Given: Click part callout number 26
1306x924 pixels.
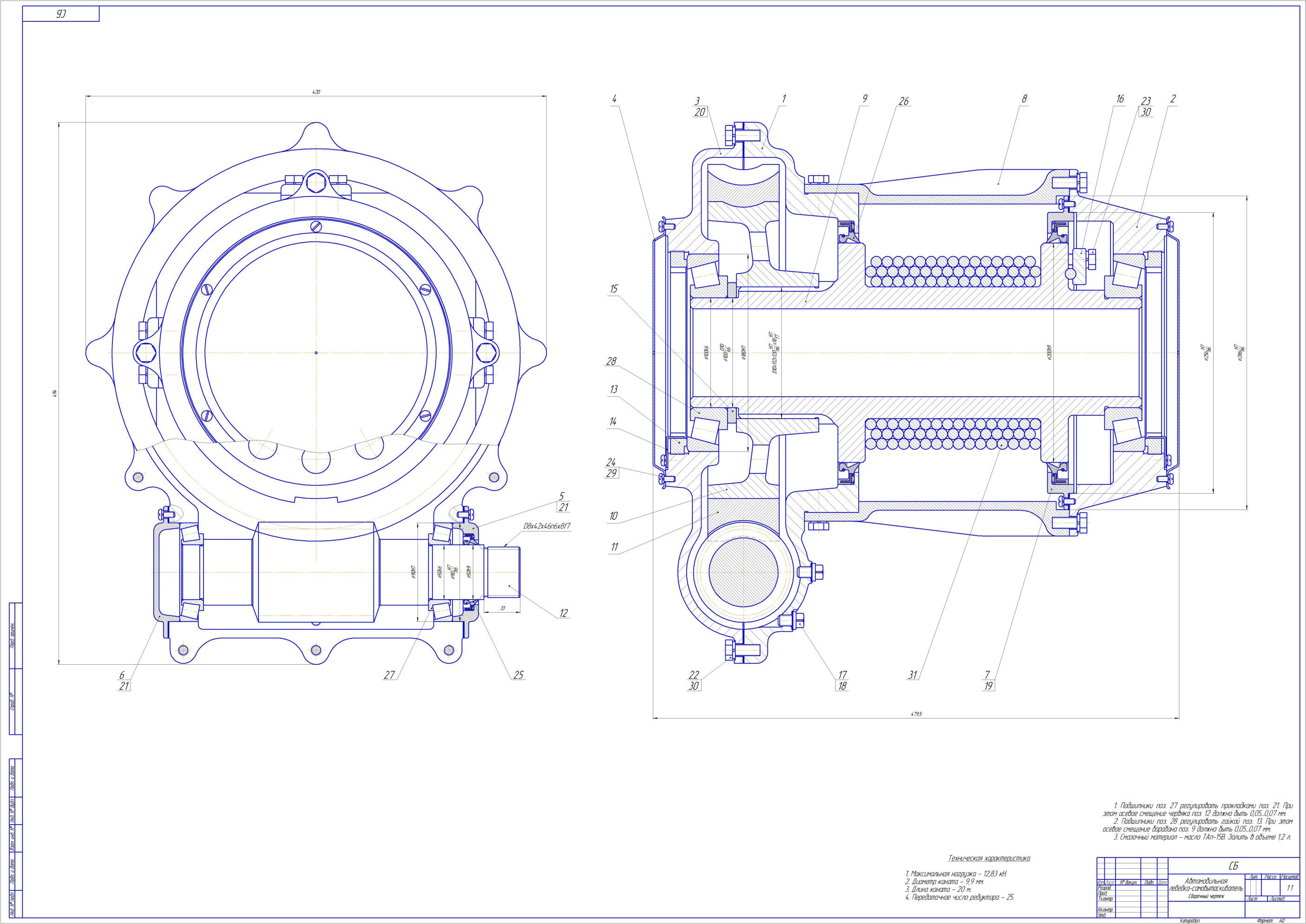Looking at the screenshot, I should click(x=903, y=101).
